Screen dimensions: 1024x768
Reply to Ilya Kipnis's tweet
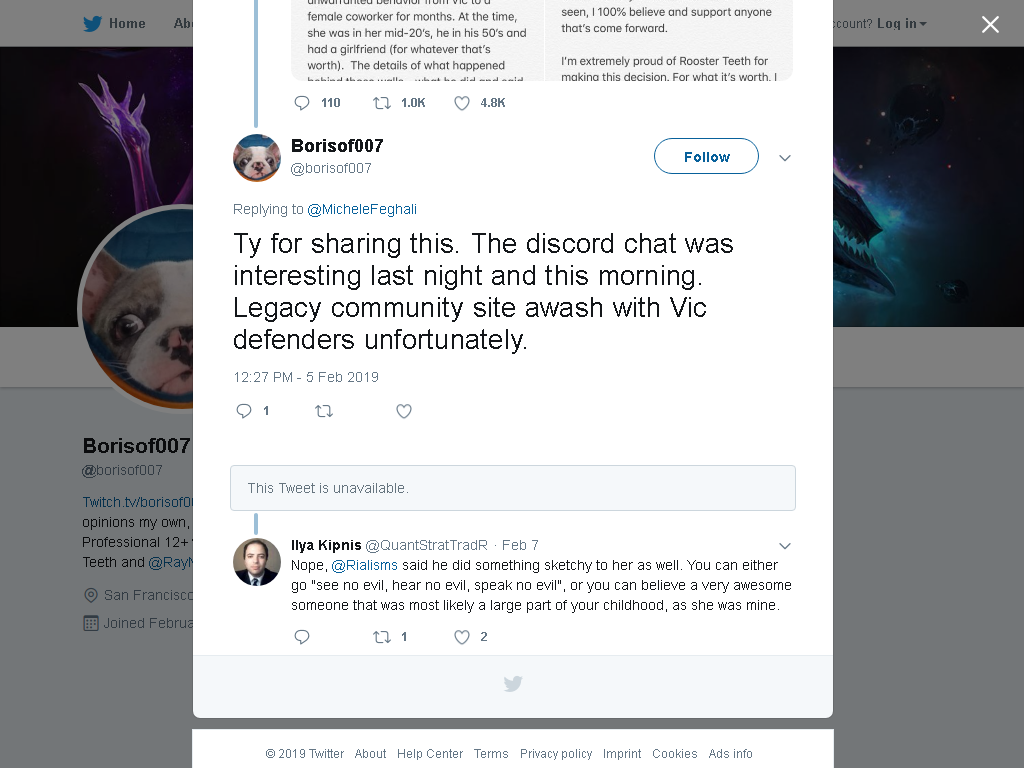coord(302,637)
